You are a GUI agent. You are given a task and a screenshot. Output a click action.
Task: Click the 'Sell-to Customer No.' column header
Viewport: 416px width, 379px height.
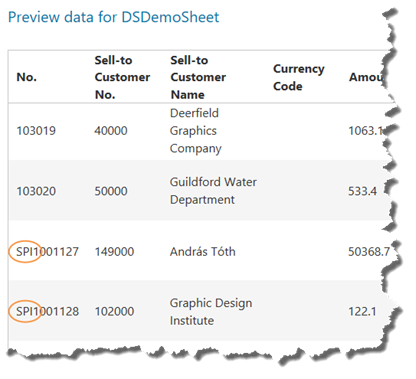[122, 77]
